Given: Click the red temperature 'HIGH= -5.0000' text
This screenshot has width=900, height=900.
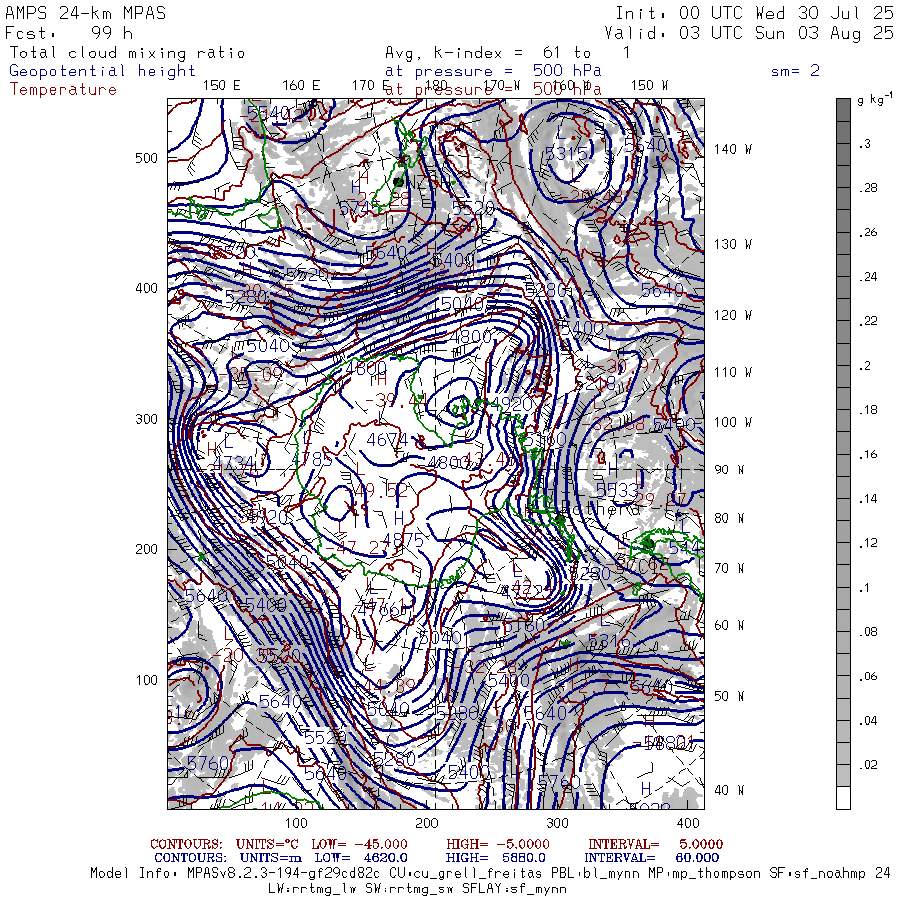Looking at the screenshot, I should pyautogui.click(x=498, y=844).
